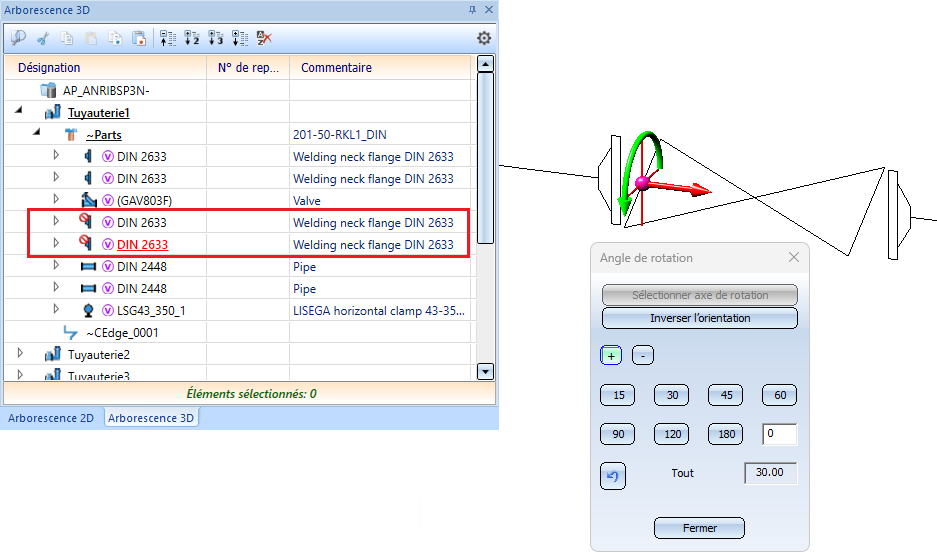Click Sélectionner axe de rotation button
This screenshot has width=937, height=552.
tap(700, 295)
